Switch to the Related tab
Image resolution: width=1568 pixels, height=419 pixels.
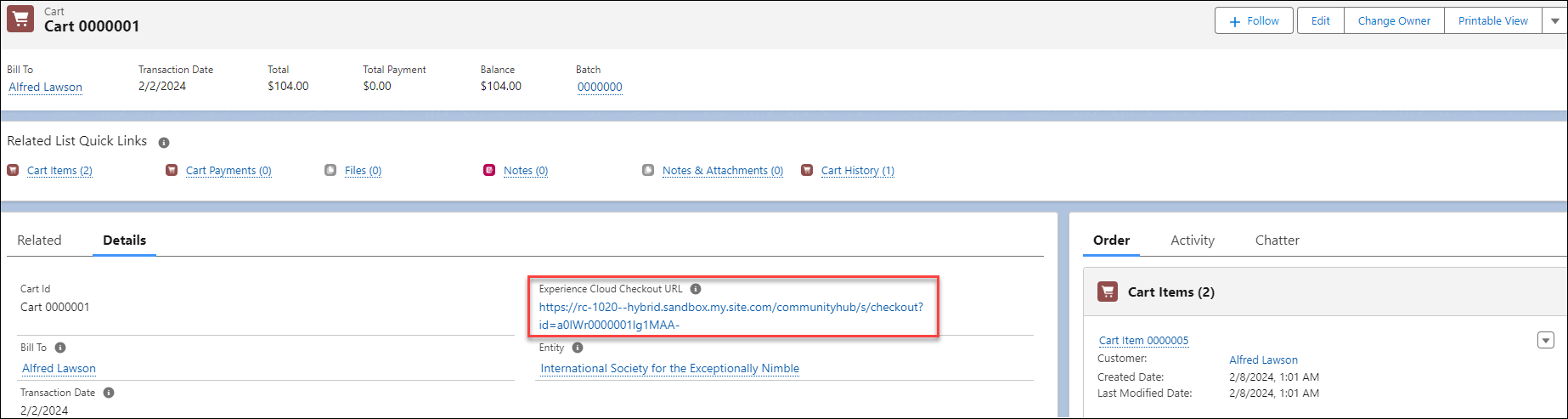[39, 241]
